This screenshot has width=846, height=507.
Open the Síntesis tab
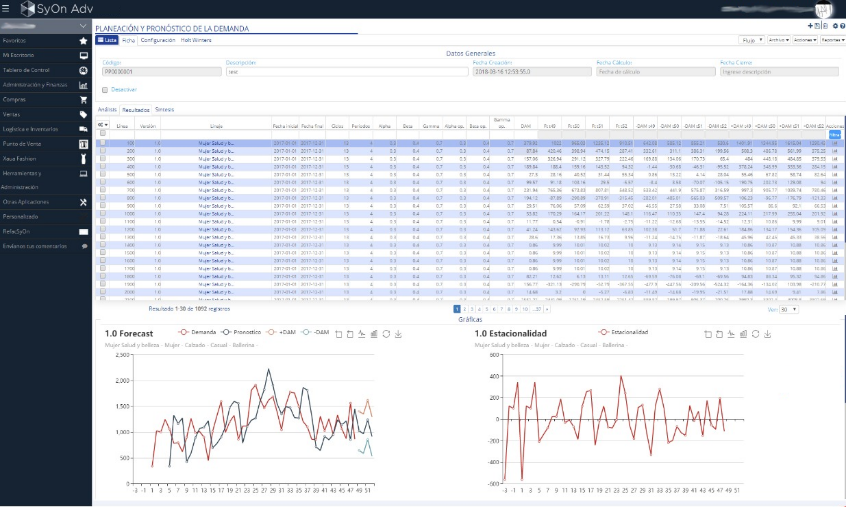point(164,109)
